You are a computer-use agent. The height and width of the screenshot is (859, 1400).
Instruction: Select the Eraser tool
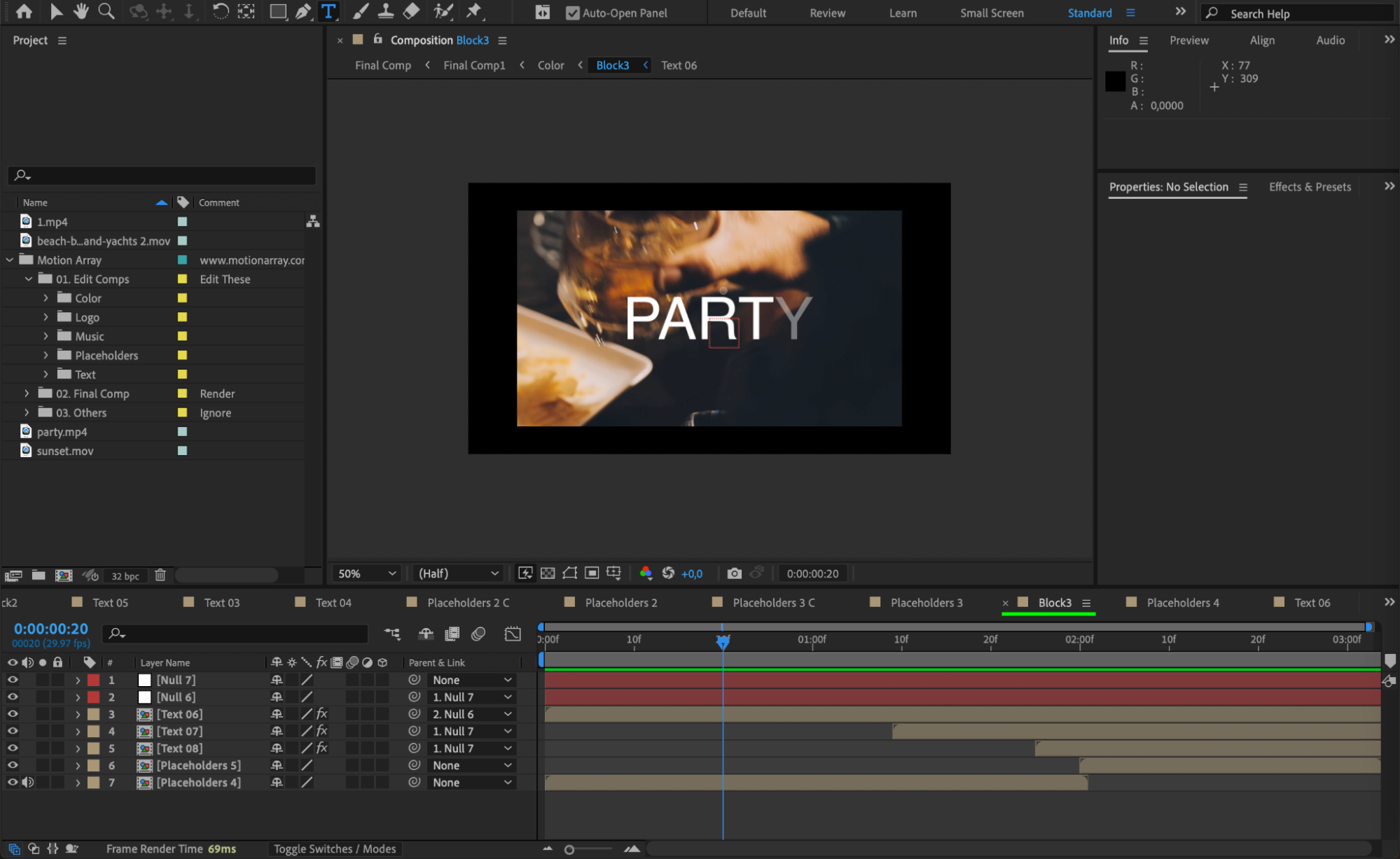click(x=412, y=11)
